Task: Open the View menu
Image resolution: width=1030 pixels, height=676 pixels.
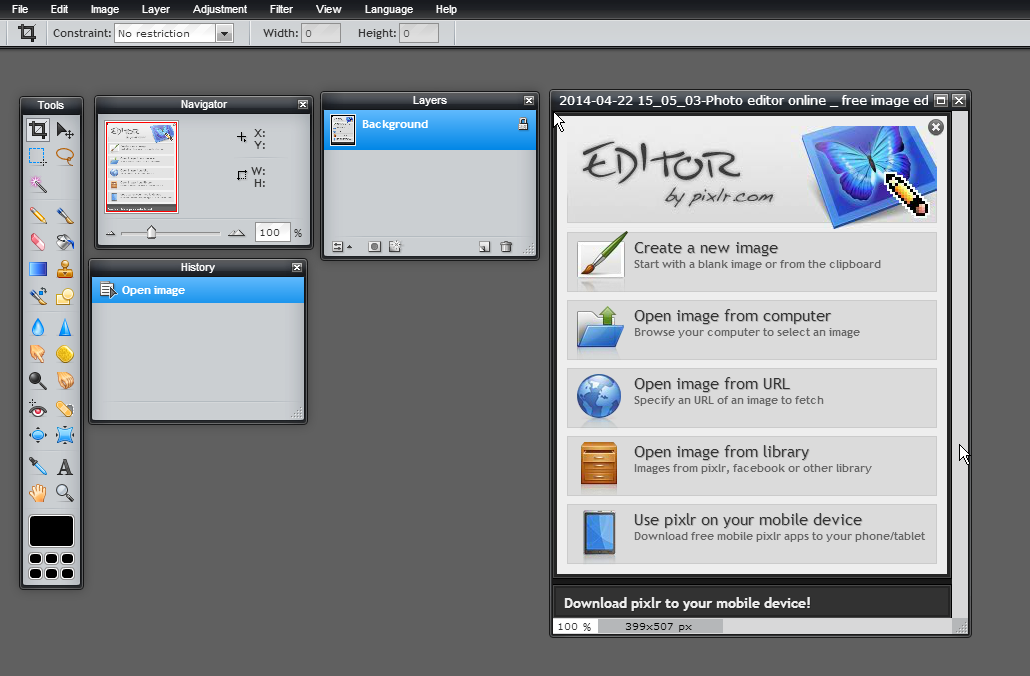Action: 328,9
